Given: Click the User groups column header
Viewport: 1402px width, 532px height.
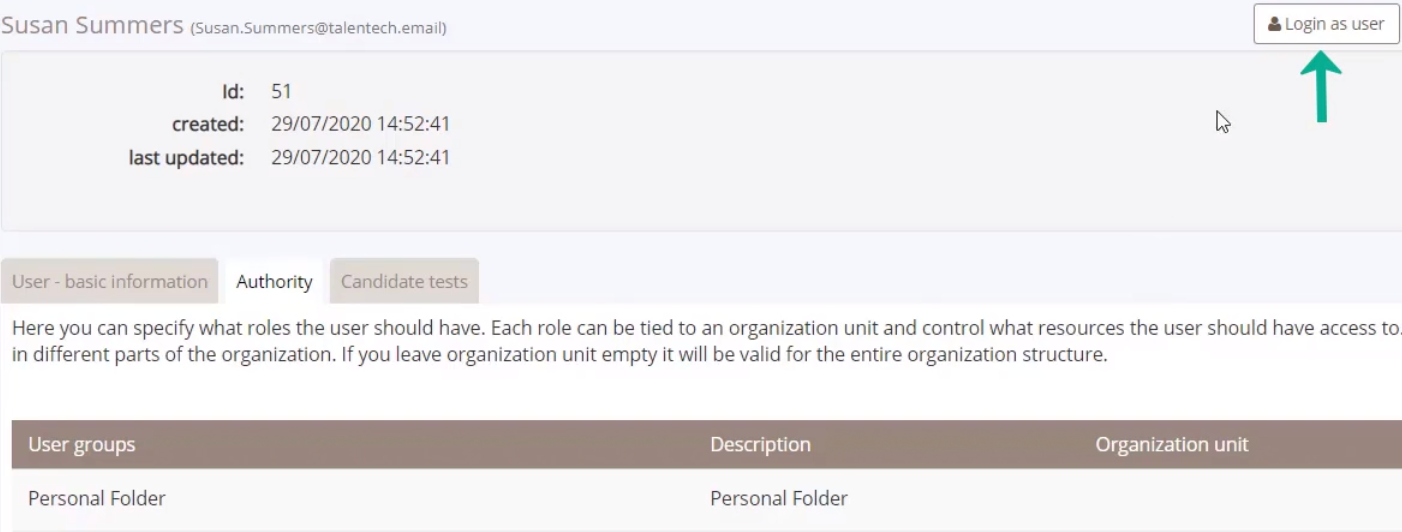Looking at the screenshot, I should [82, 445].
